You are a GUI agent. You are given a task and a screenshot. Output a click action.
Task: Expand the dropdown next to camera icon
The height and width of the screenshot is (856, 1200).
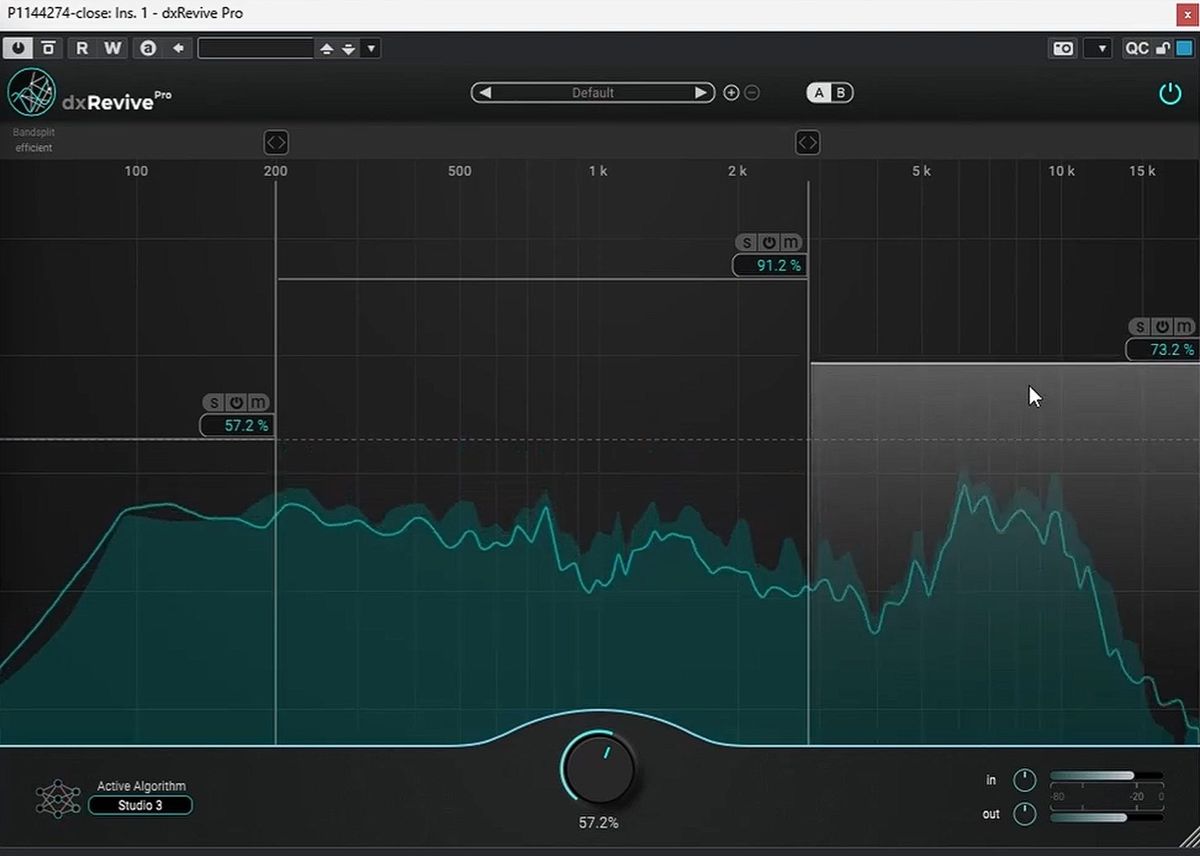coord(1097,48)
